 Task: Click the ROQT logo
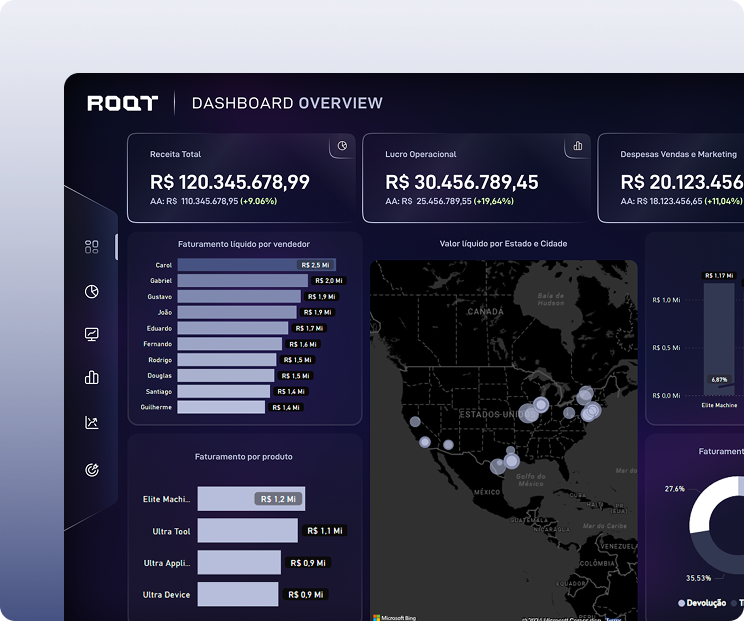[x=122, y=103]
